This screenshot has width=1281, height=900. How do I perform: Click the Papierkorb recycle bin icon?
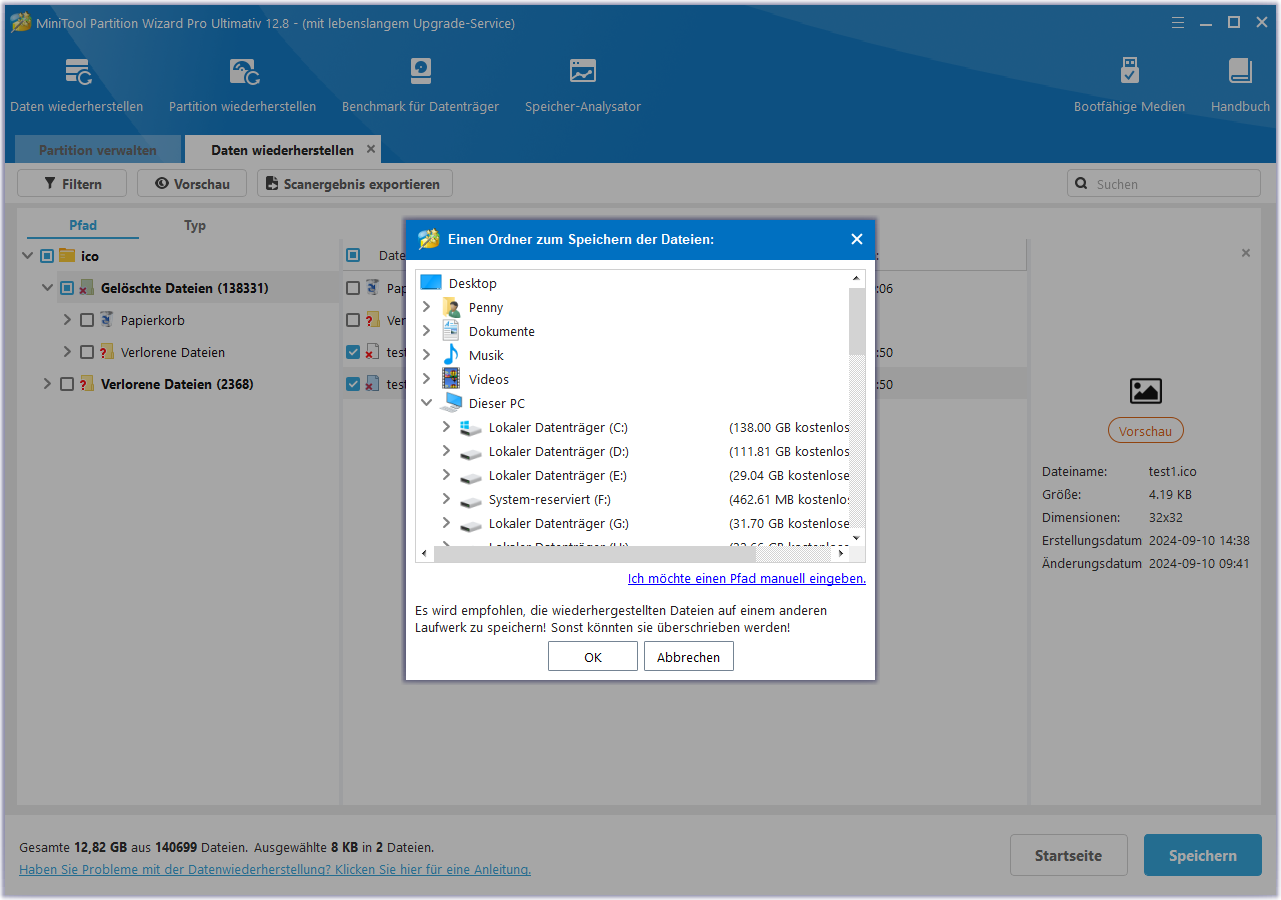pyautogui.click(x=107, y=320)
